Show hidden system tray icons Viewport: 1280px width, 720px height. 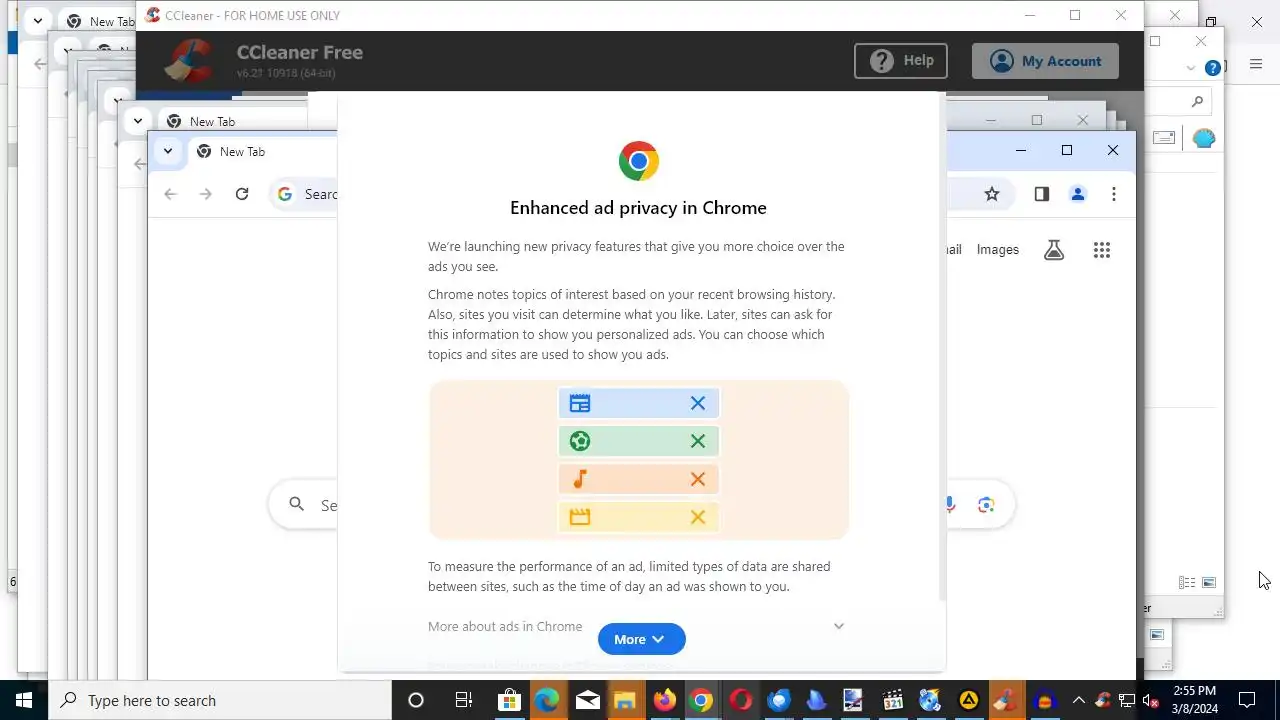(1078, 700)
